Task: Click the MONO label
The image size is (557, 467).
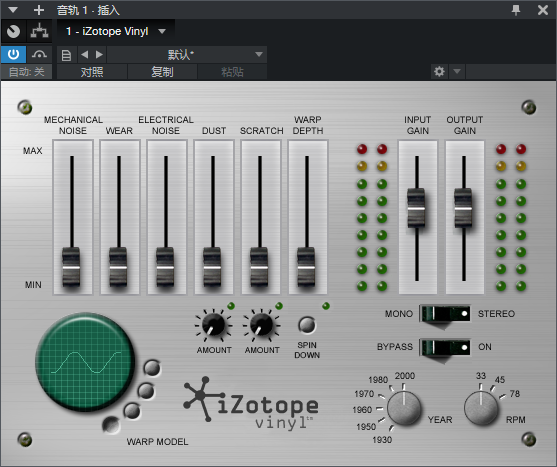Action: pyautogui.click(x=399, y=314)
